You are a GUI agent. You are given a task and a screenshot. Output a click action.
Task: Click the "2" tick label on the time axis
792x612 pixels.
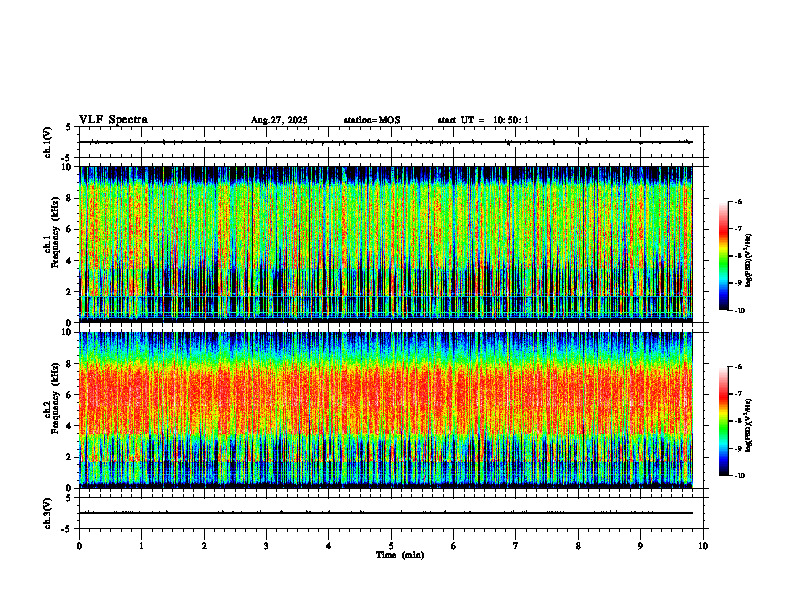pos(204,546)
